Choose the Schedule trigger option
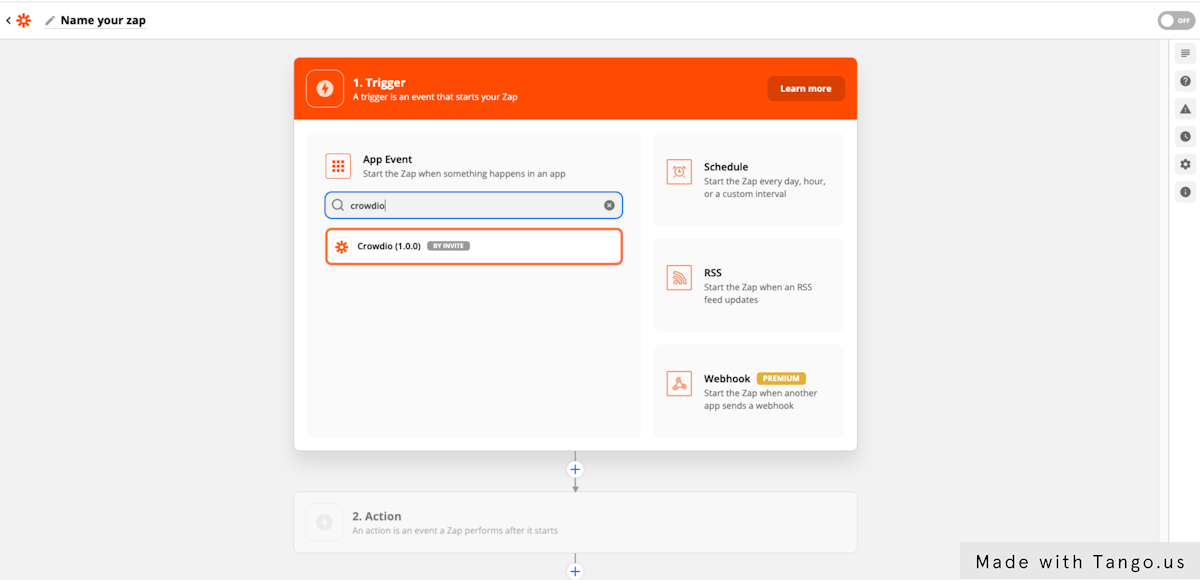The height and width of the screenshot is (580, 1200). [x=748, y=179]
